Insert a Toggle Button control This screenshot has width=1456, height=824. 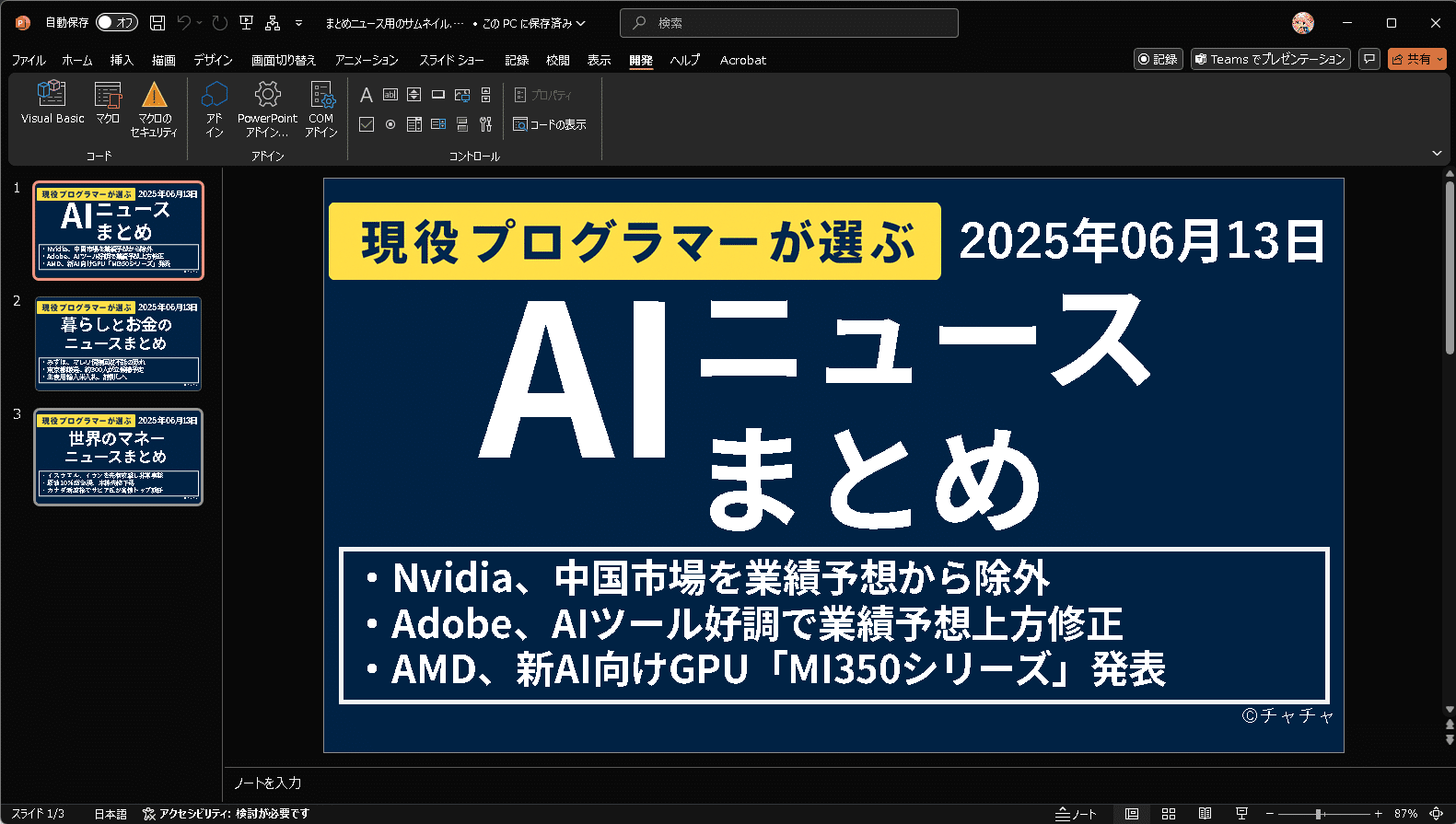click(x=462, y=124)
